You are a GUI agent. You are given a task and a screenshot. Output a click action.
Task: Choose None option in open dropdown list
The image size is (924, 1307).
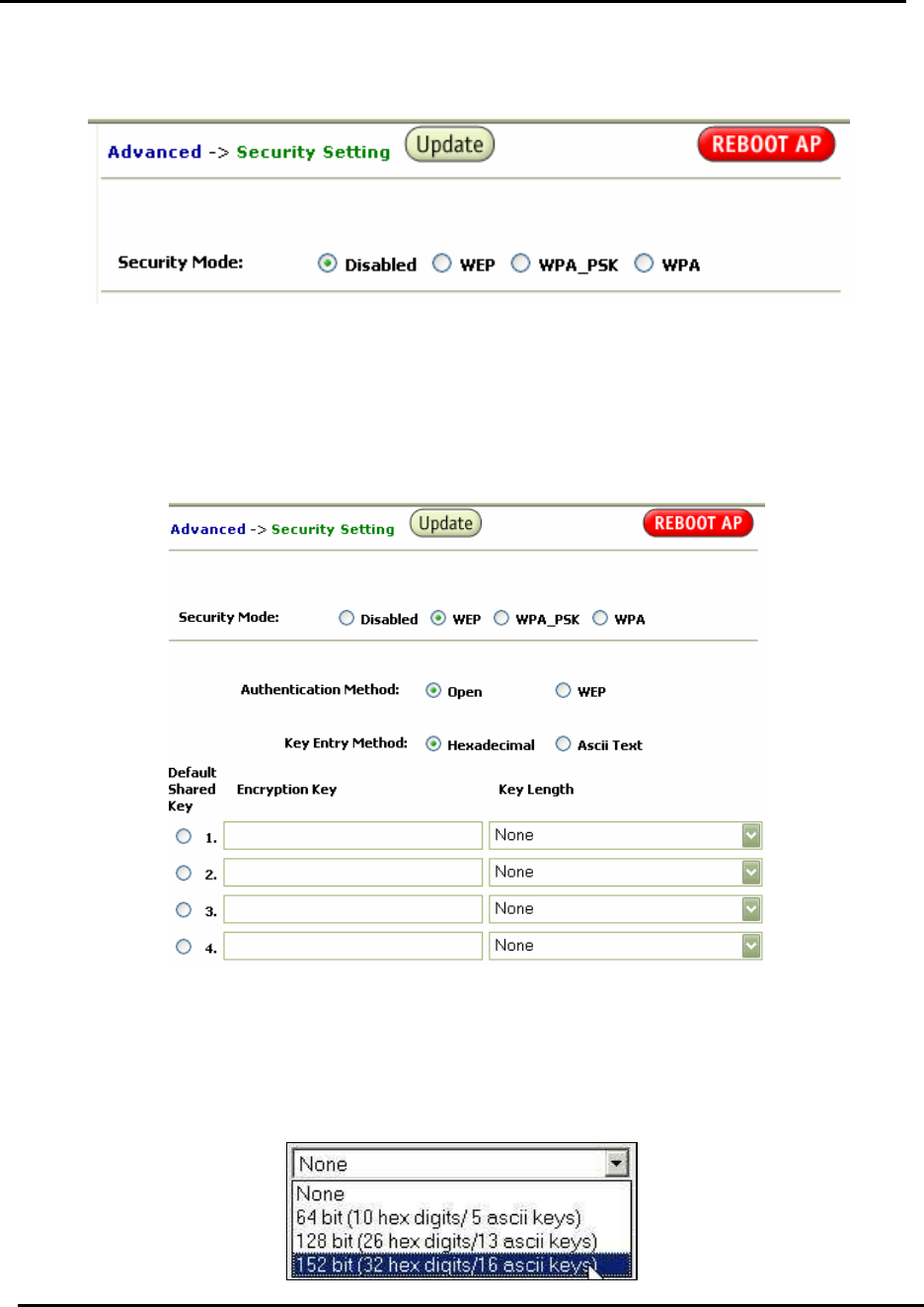(x=461, y=1193)
